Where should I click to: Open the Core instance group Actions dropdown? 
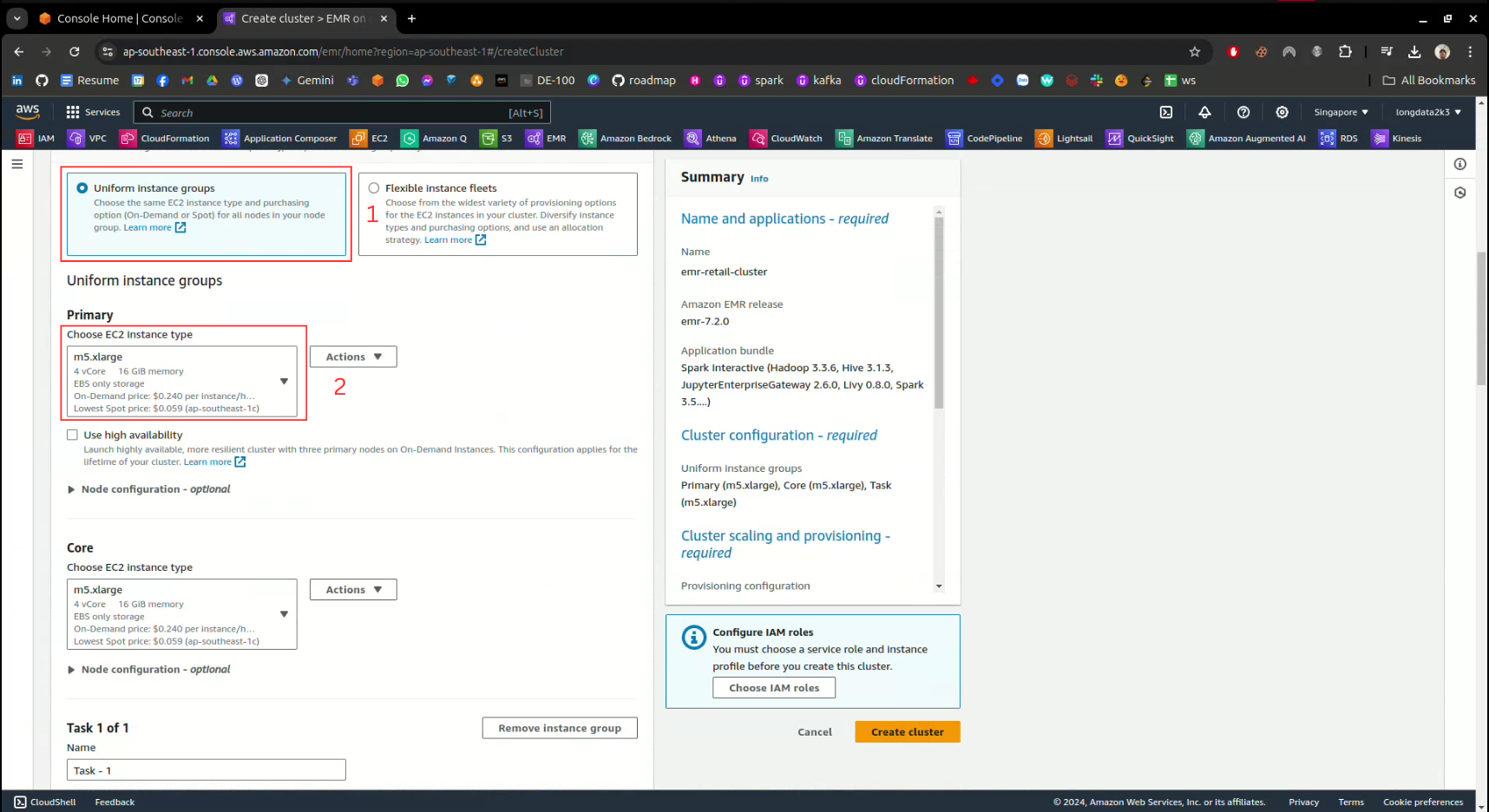click(353, 590)
